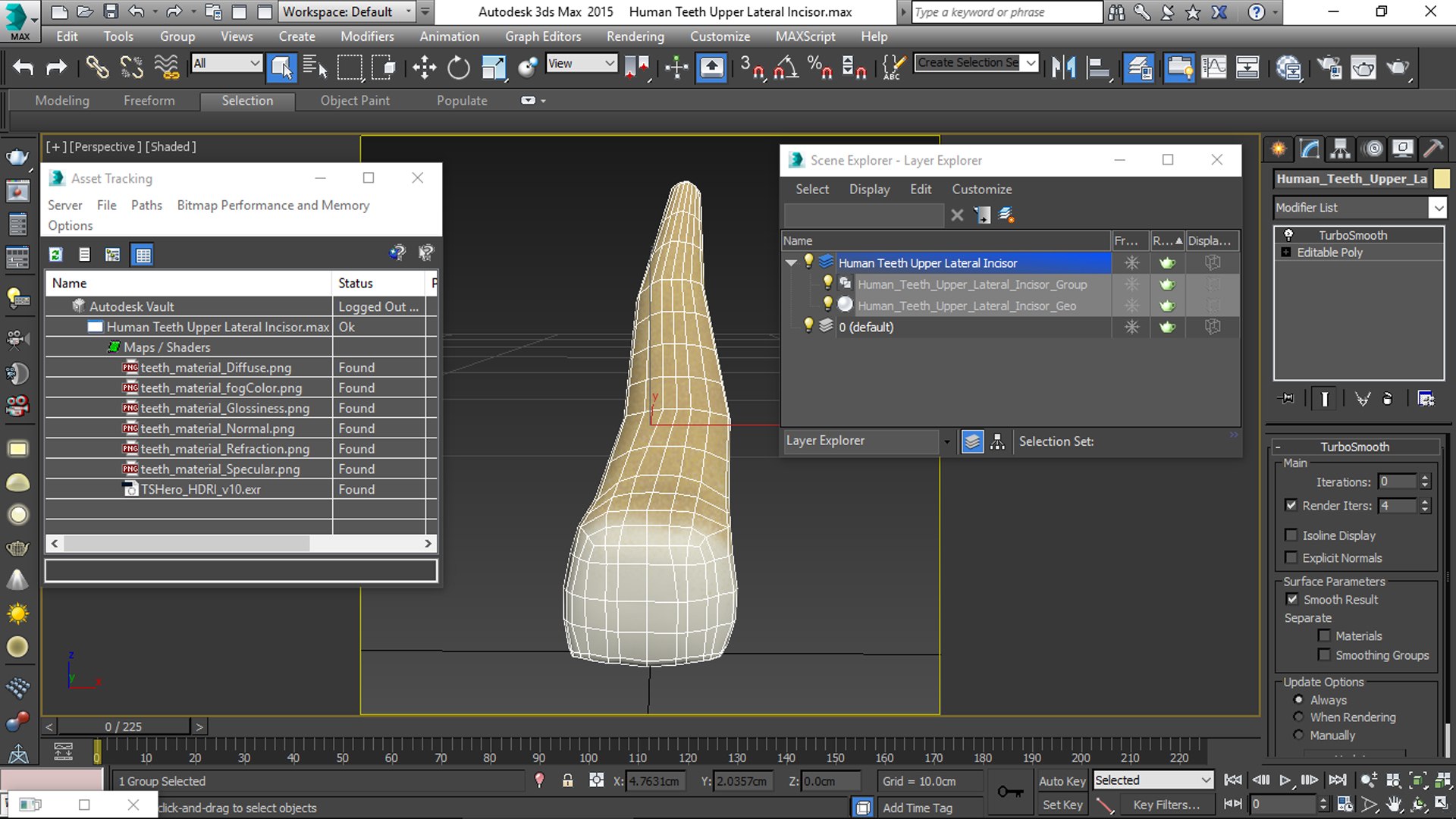The width and height of the screenshot is (1456, 819).
Task: Click the time slider 0 / 225 handle
Action: tap(124, 726)
